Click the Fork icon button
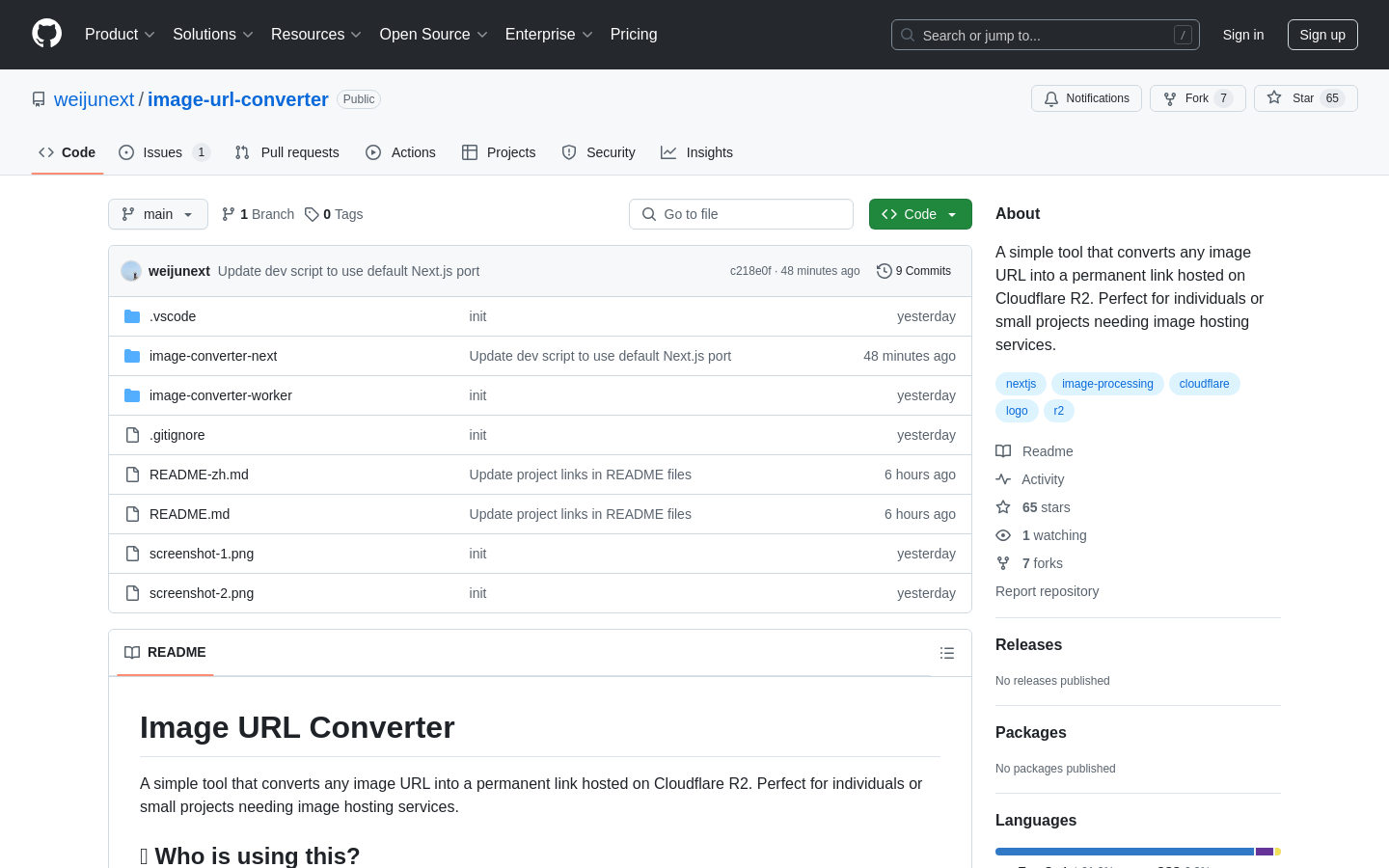Screen dimensions: 1389x868 pos(1170,98)
